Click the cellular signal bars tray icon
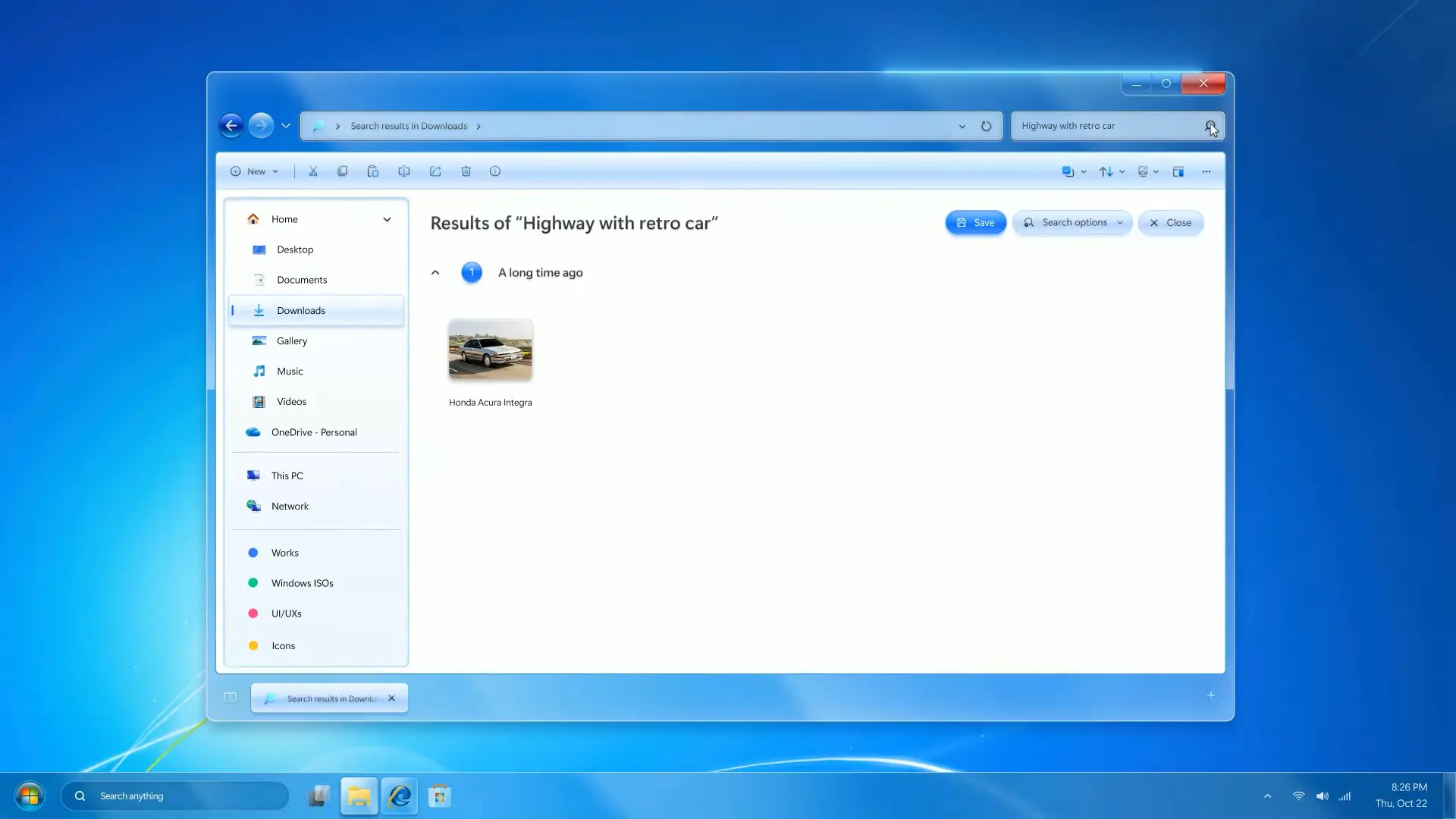This screenshot has width=1456, height=819. [1345, 796]
